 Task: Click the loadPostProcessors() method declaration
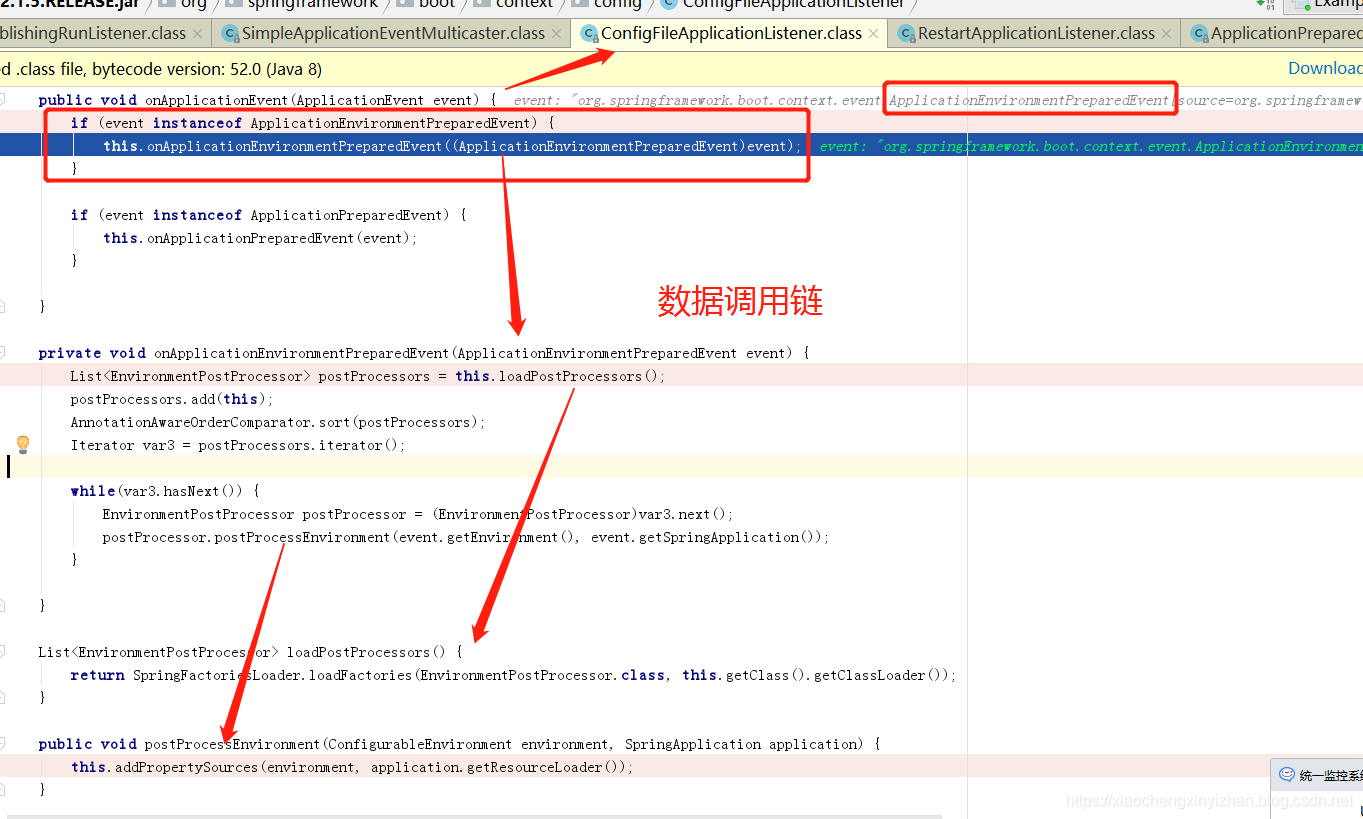click(x=250, y=652)
